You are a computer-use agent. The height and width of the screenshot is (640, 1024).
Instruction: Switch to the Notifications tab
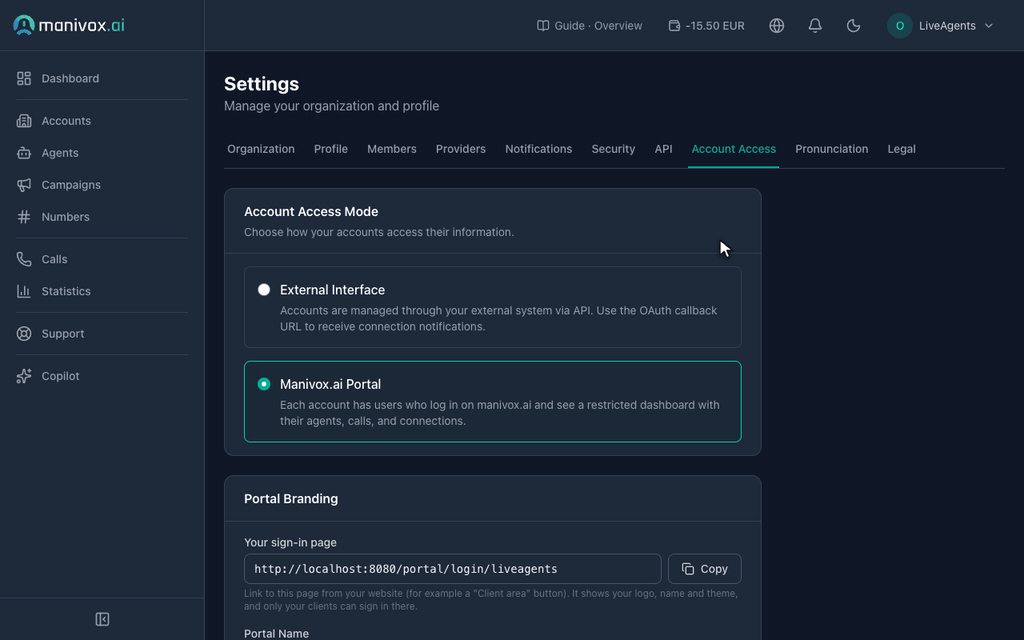coord(538,149)
